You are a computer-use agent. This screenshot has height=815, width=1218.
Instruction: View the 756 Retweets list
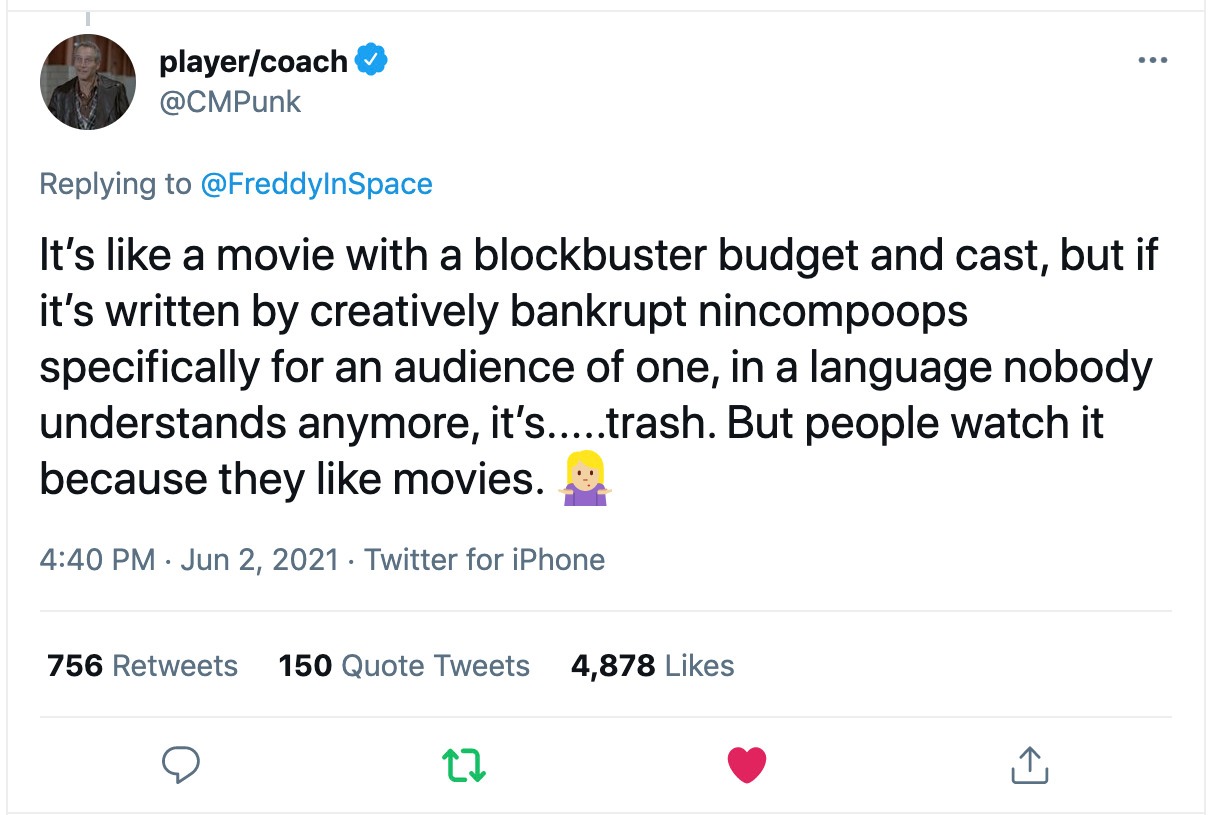coord(143,665)
